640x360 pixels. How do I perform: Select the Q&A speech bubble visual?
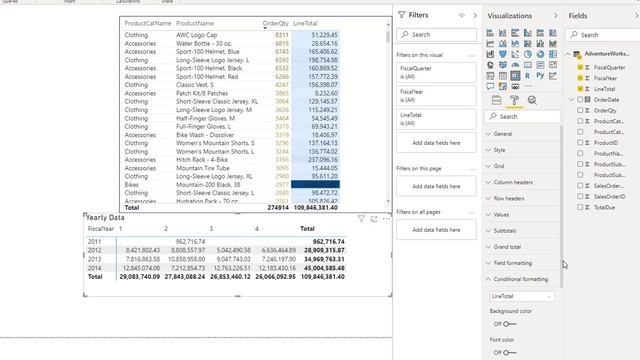click(x=490, y=86)
